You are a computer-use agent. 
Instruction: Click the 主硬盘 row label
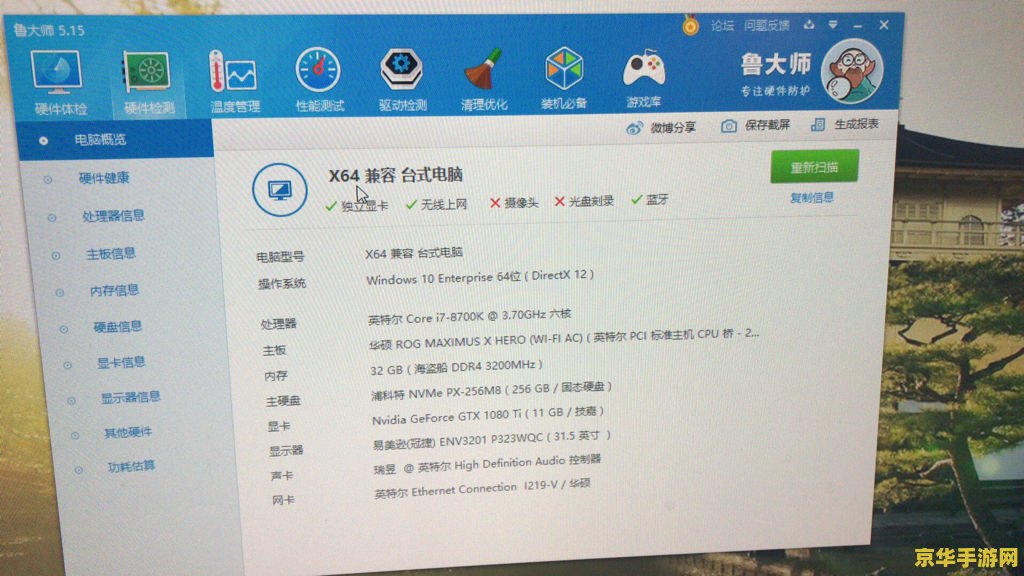283,401
